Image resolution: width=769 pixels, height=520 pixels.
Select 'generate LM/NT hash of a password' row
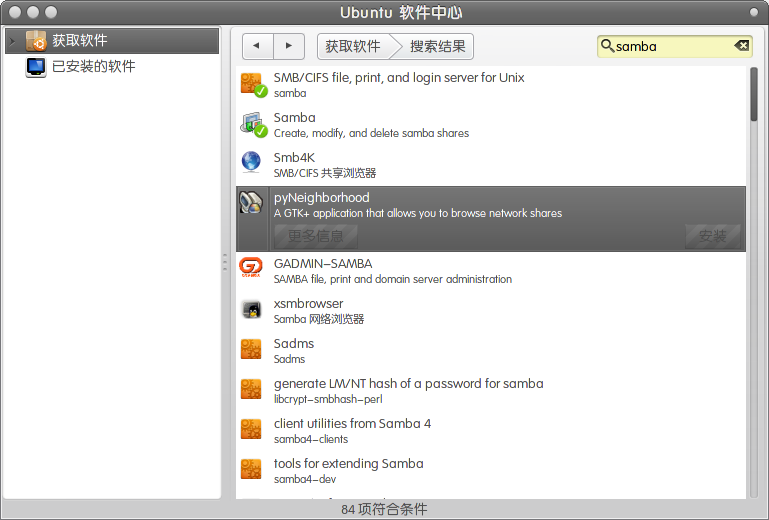[x=491, y=391]
